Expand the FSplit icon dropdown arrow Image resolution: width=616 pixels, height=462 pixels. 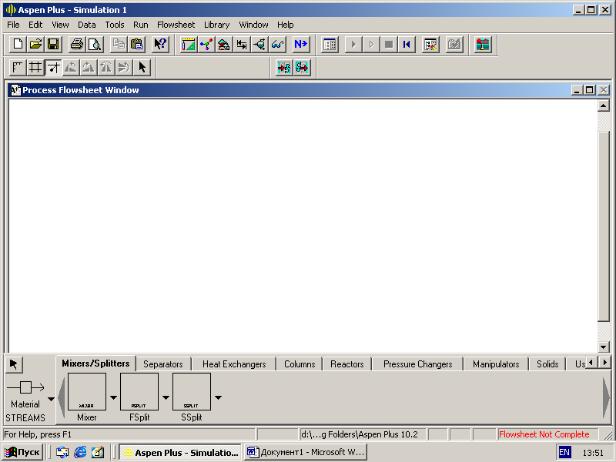[166, 398]
